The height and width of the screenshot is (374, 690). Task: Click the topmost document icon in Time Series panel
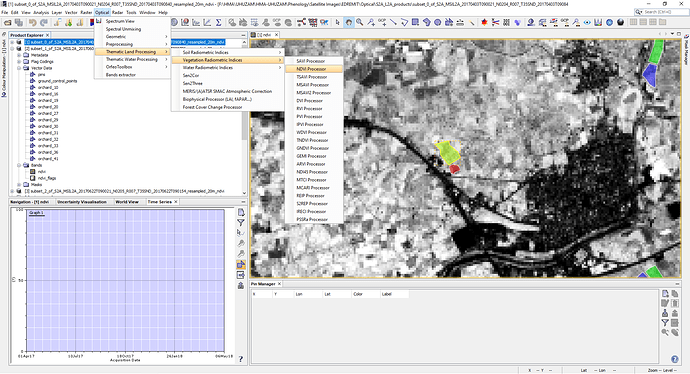(x=241, y=212)
